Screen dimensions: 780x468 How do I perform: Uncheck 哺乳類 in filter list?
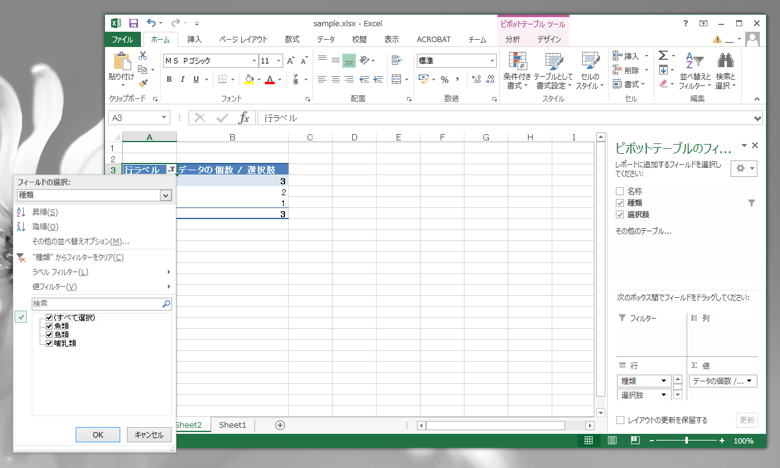pyautogui.click(x=49, y=343)
